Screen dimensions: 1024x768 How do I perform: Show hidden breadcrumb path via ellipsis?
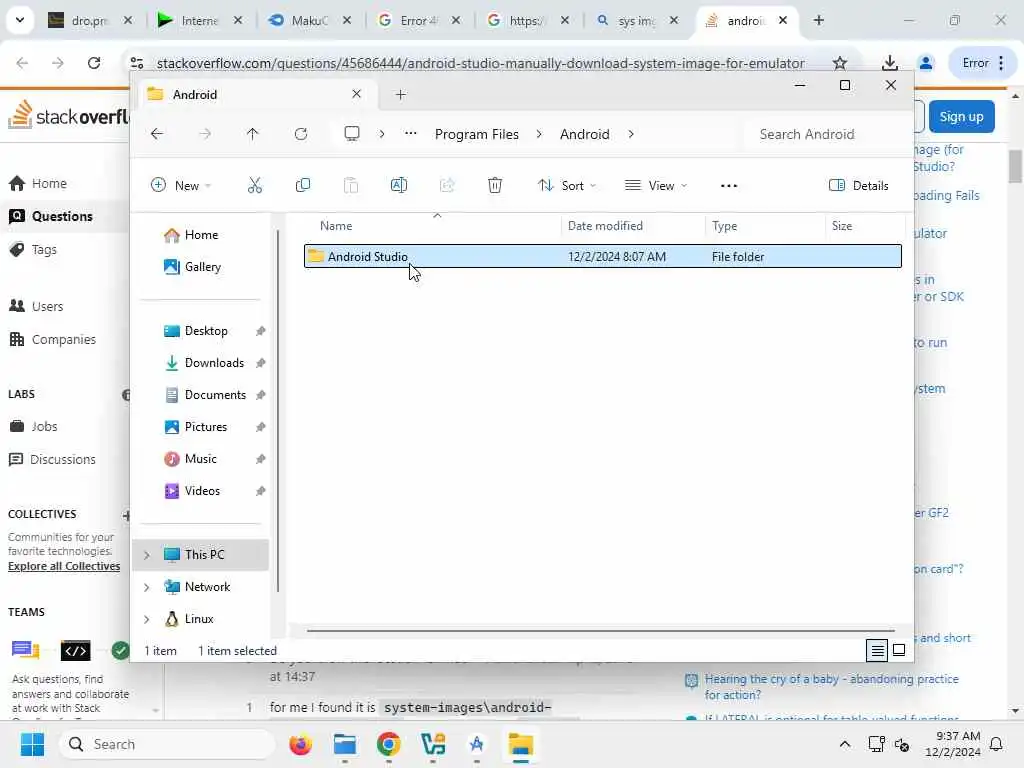pyautogui.click(x=410, y=133)
